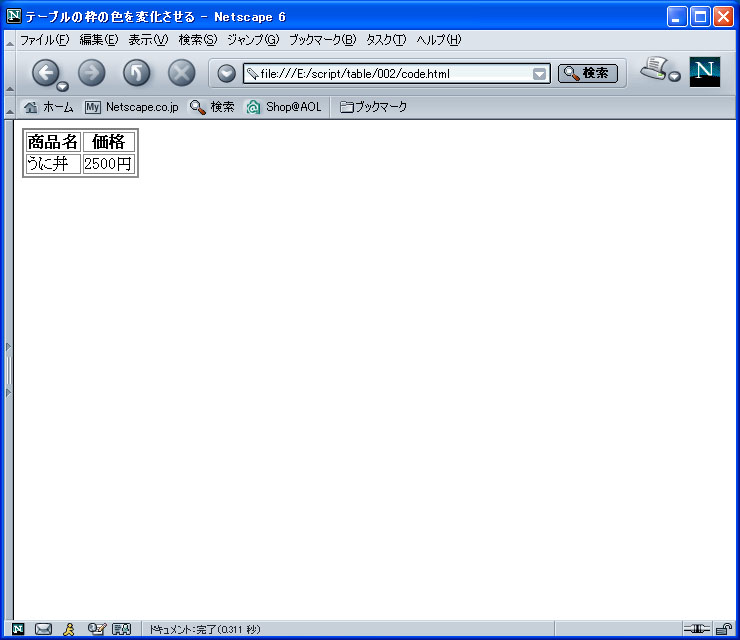Go back with the Back arrow button
The width and height of the screenshot is (740, 640).
click(x=45, y=73)
